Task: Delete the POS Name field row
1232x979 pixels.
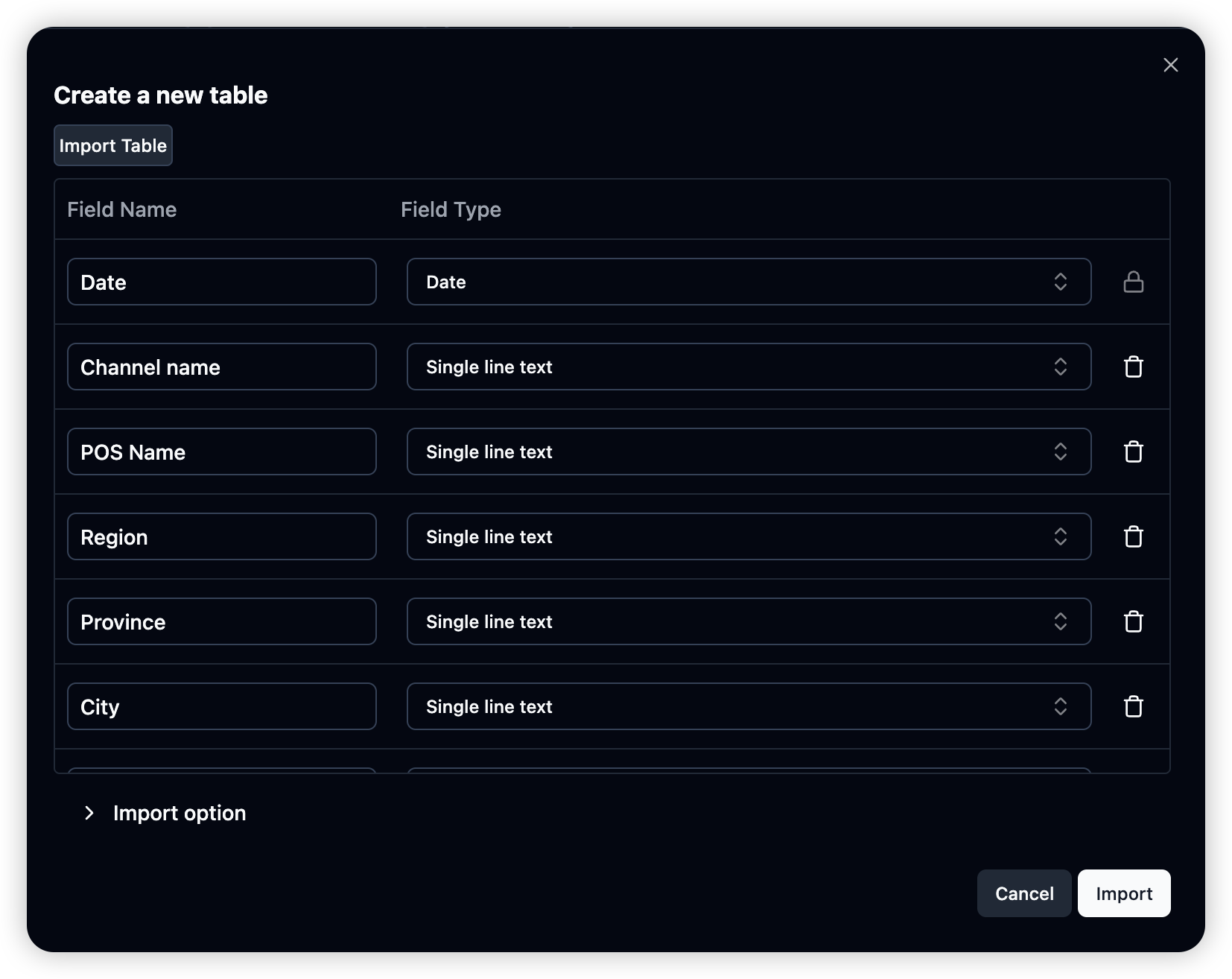Action: click(x=1133, y=452)
